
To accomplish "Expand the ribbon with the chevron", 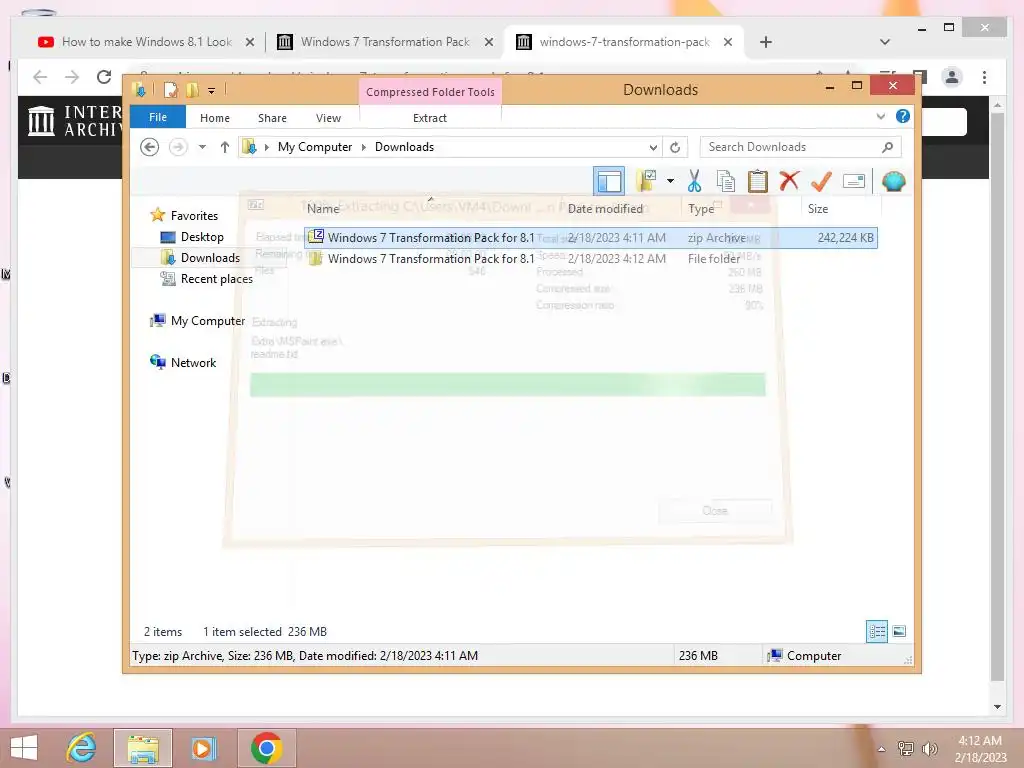I will (x=880, y=116).
